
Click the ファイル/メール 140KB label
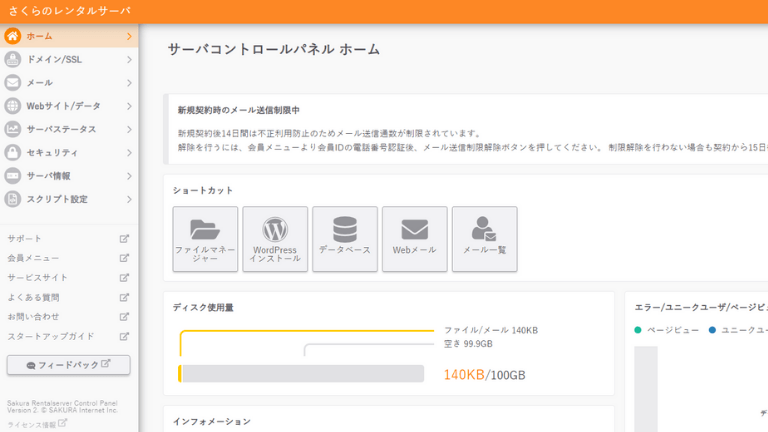click(x=491, y=330)
